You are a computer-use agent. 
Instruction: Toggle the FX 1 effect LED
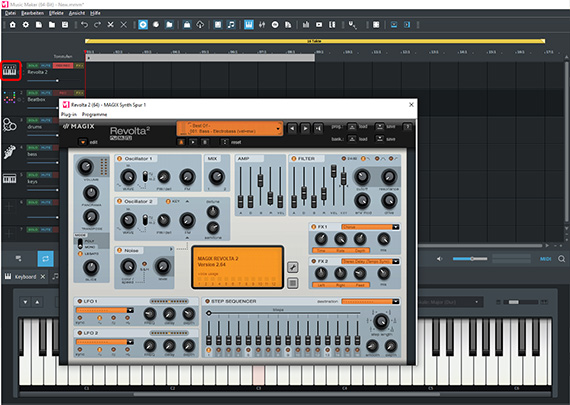(313, 226)
